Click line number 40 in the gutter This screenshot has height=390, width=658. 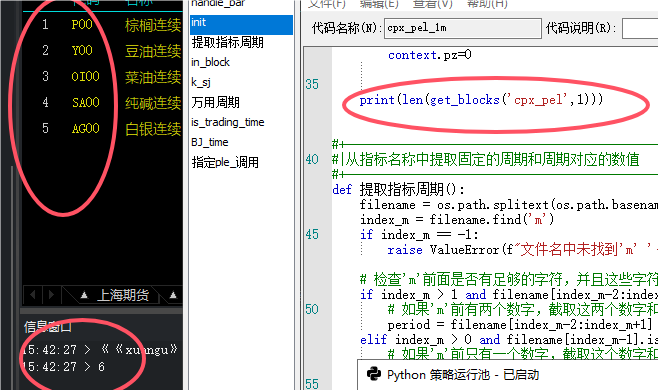coord(312,160)
